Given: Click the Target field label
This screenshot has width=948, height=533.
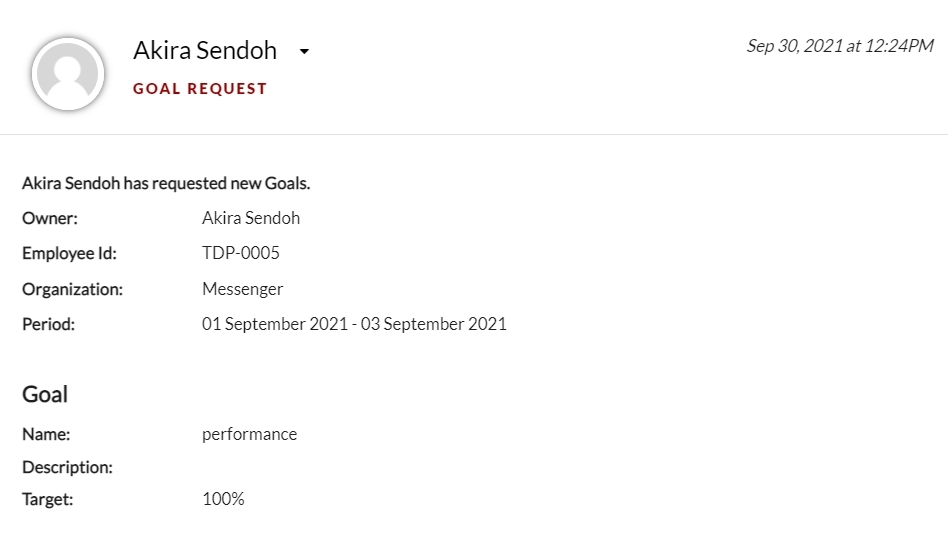Looking at the screenshot, I should pyautogui.click(x=47, y=499).
